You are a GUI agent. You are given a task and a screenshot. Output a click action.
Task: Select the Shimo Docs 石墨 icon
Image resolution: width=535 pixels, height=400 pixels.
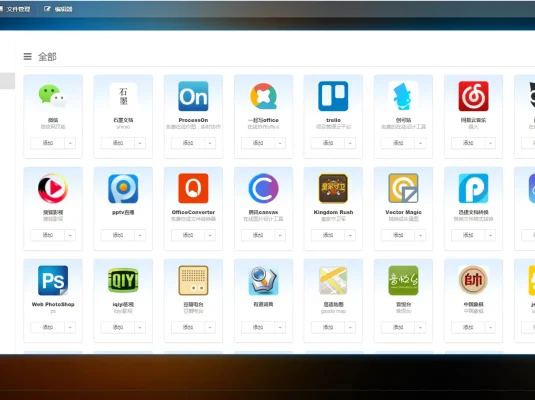coord(123,96)
